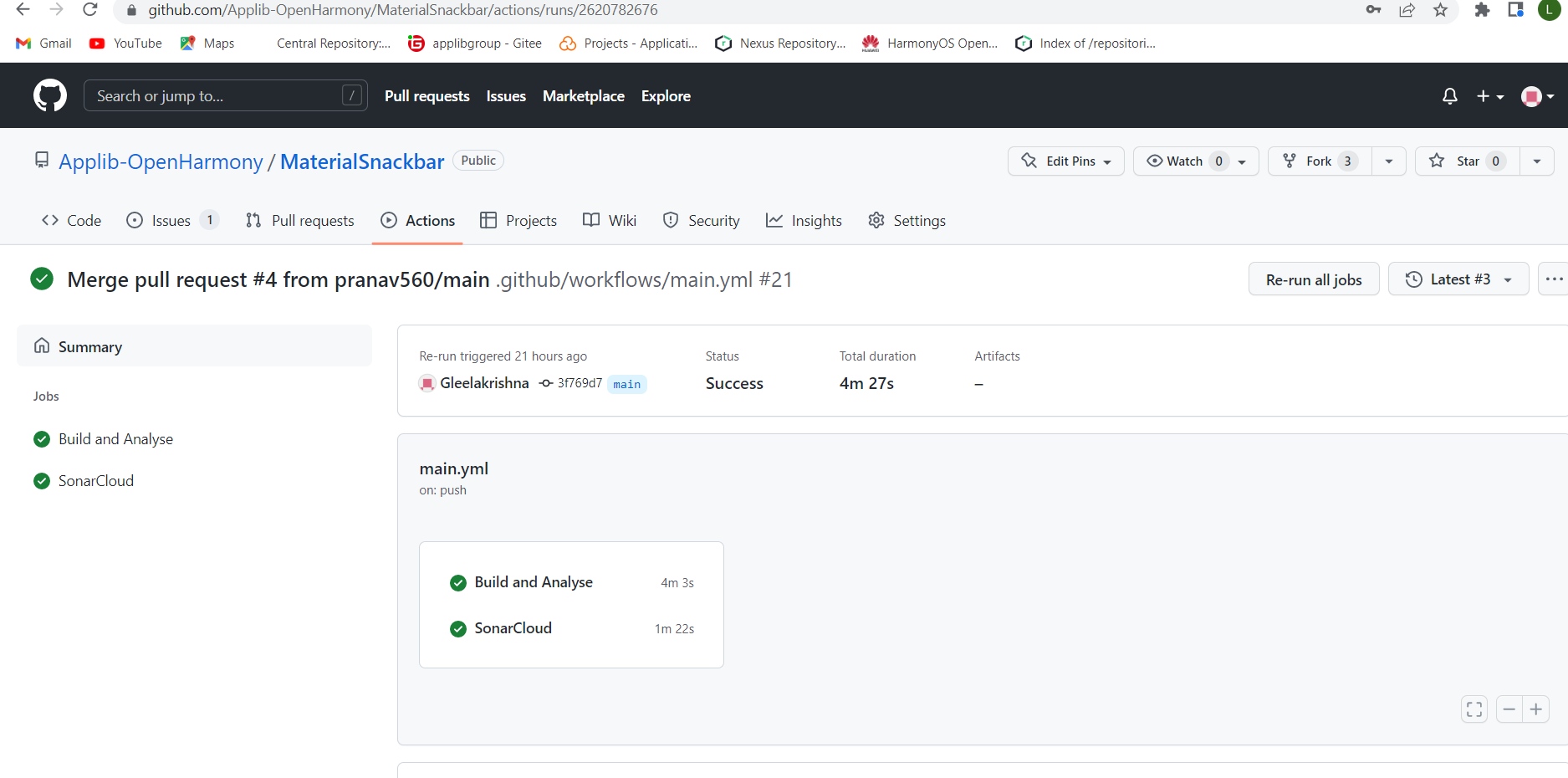Open HarmonyOS Open bookmark

coord(930,44)
